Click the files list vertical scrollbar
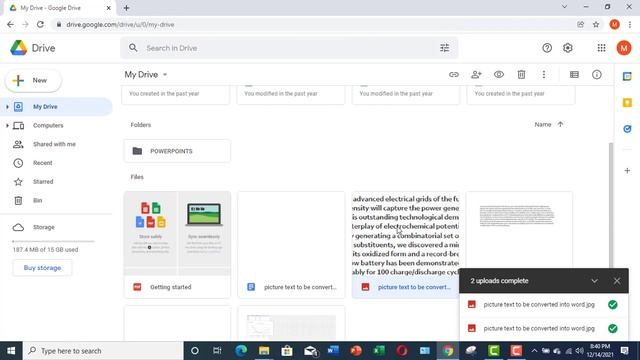640x360 pixels. click(611, 206)
